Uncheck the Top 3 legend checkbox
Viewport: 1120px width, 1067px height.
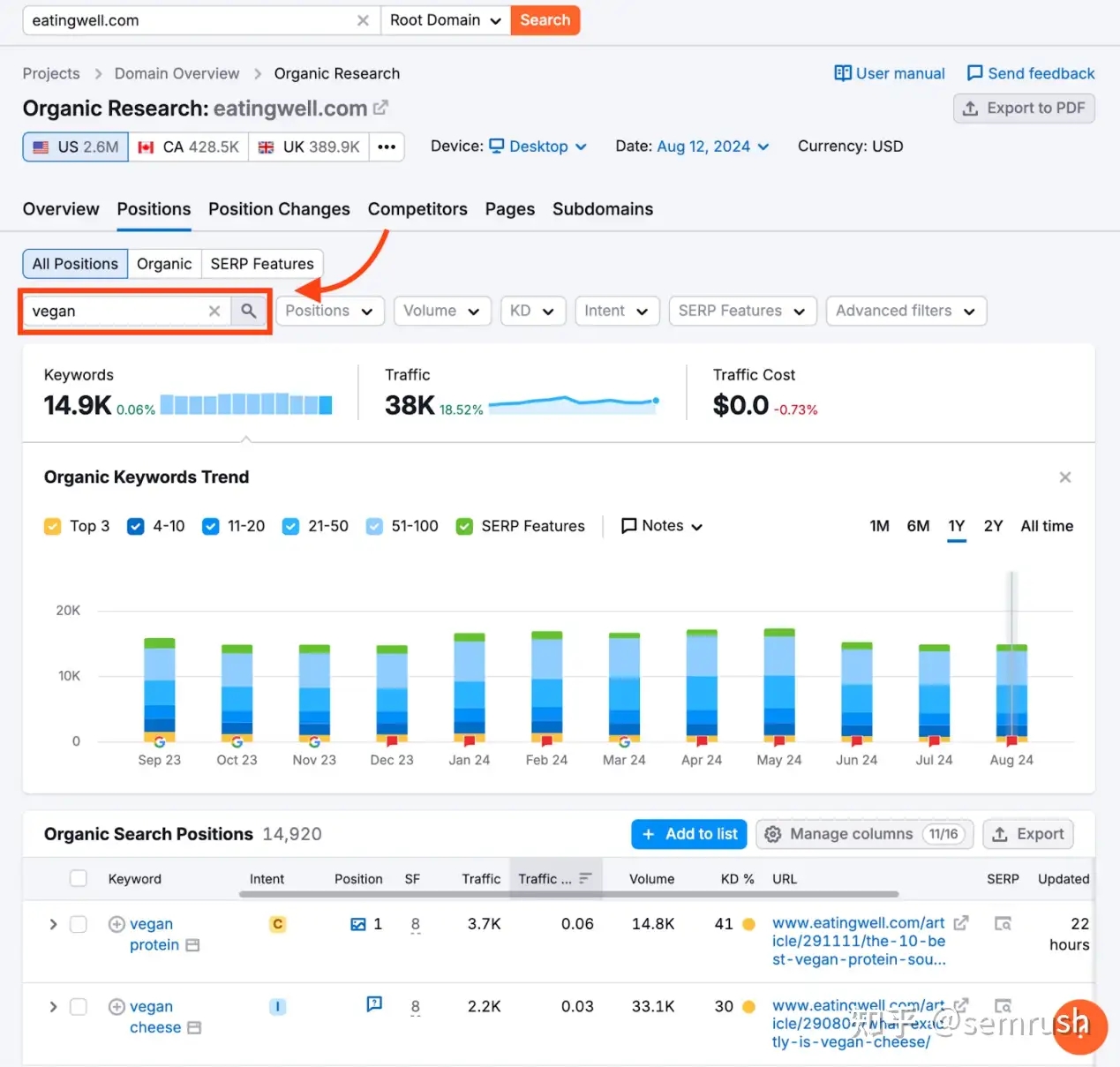(x=53, y=527)
